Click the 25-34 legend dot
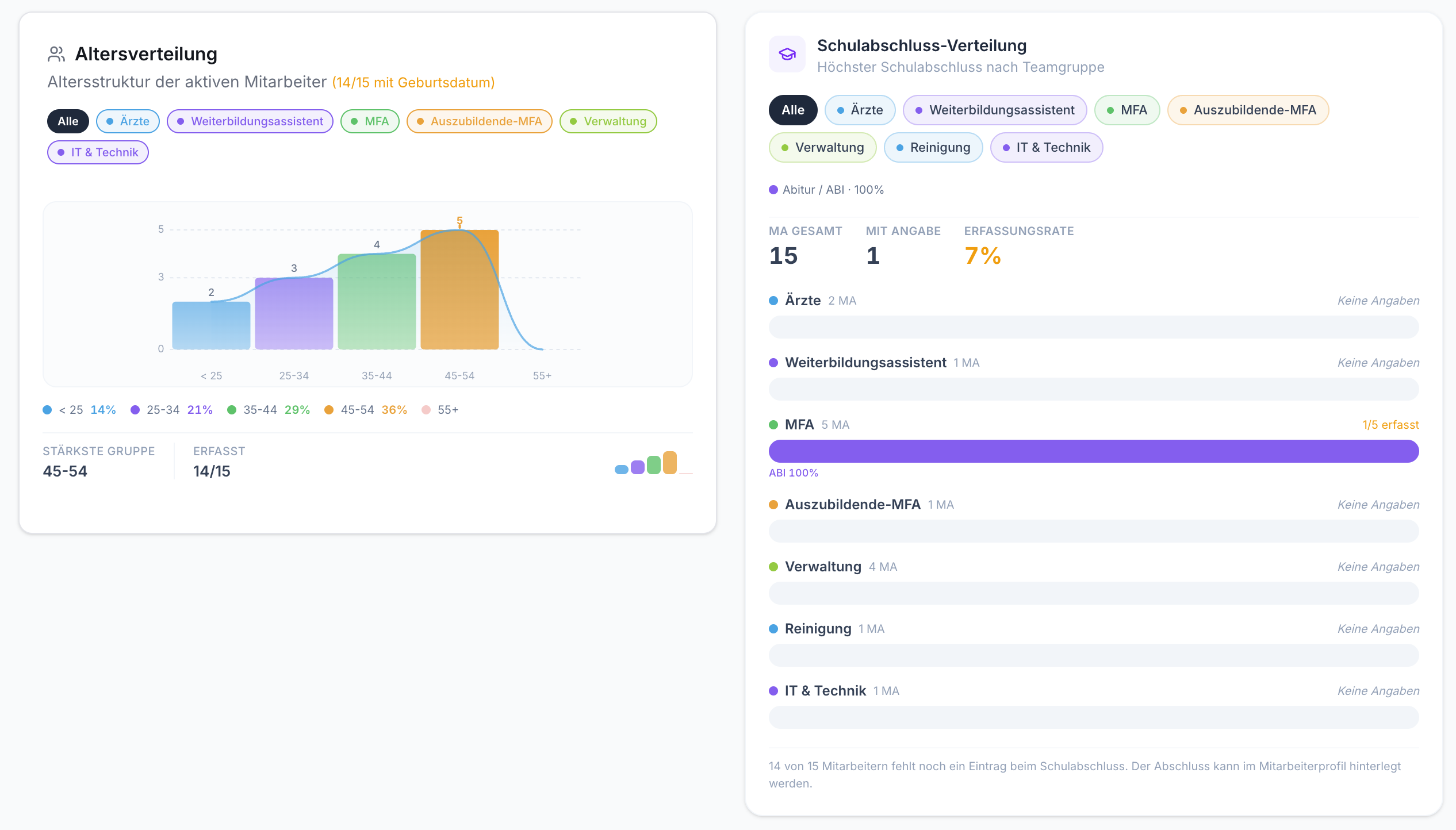Viewport: 1456px width, 830px height. 135,410
